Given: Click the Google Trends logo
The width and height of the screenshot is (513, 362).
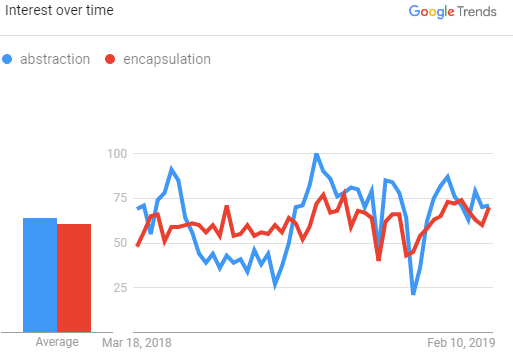Looking at the screenshot, I should click(x=452, y=12).
